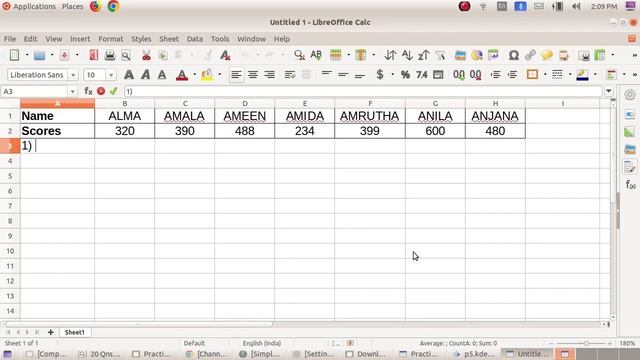Run the spelling check
The height and width of the screenshot is (360, 640).
(316, 55)
